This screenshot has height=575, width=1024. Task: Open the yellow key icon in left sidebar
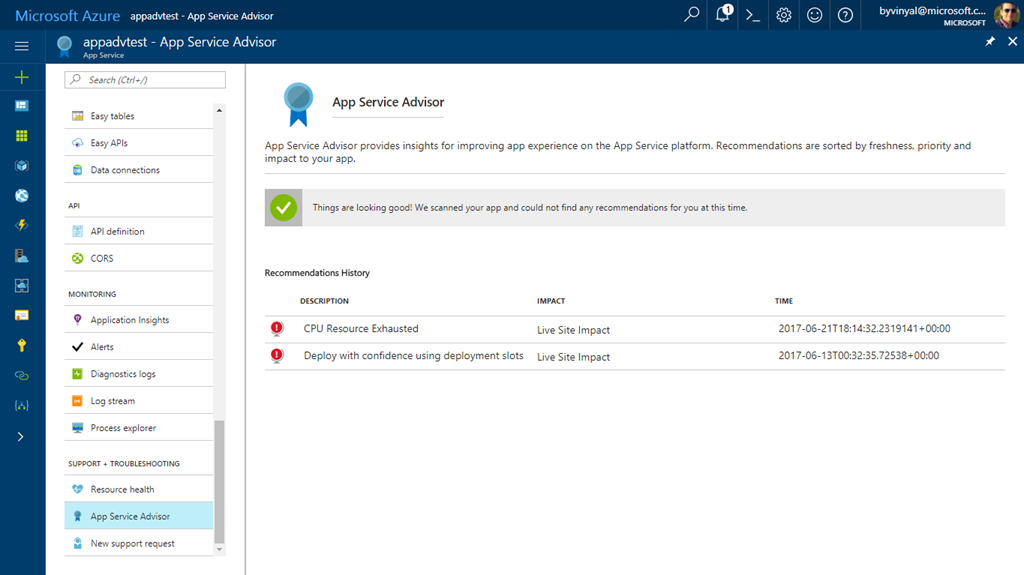[x=22, y=345]
